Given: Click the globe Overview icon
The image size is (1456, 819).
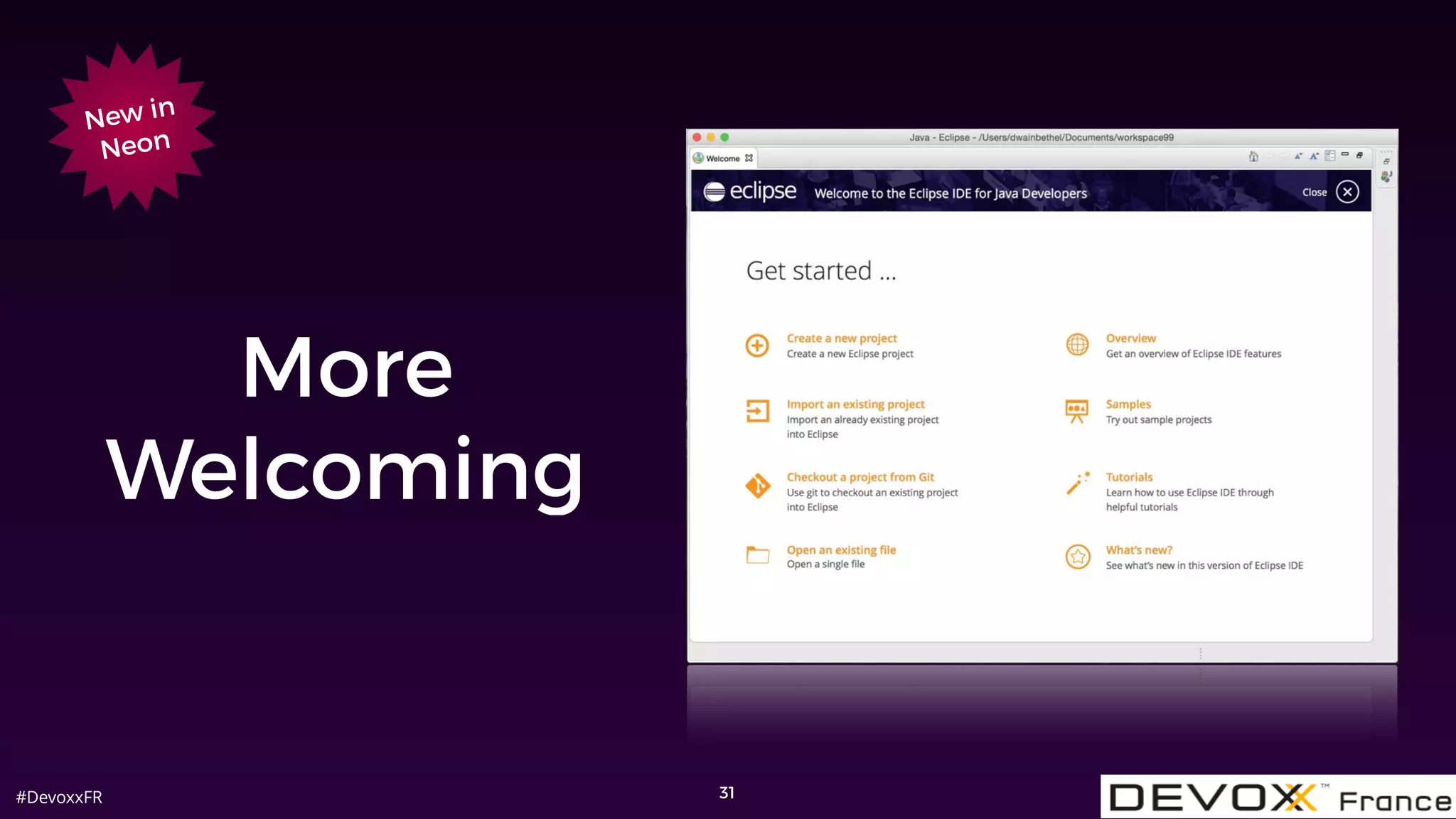Looking at the screenshot, I should pyautogui.click(x=1077, y=345).
